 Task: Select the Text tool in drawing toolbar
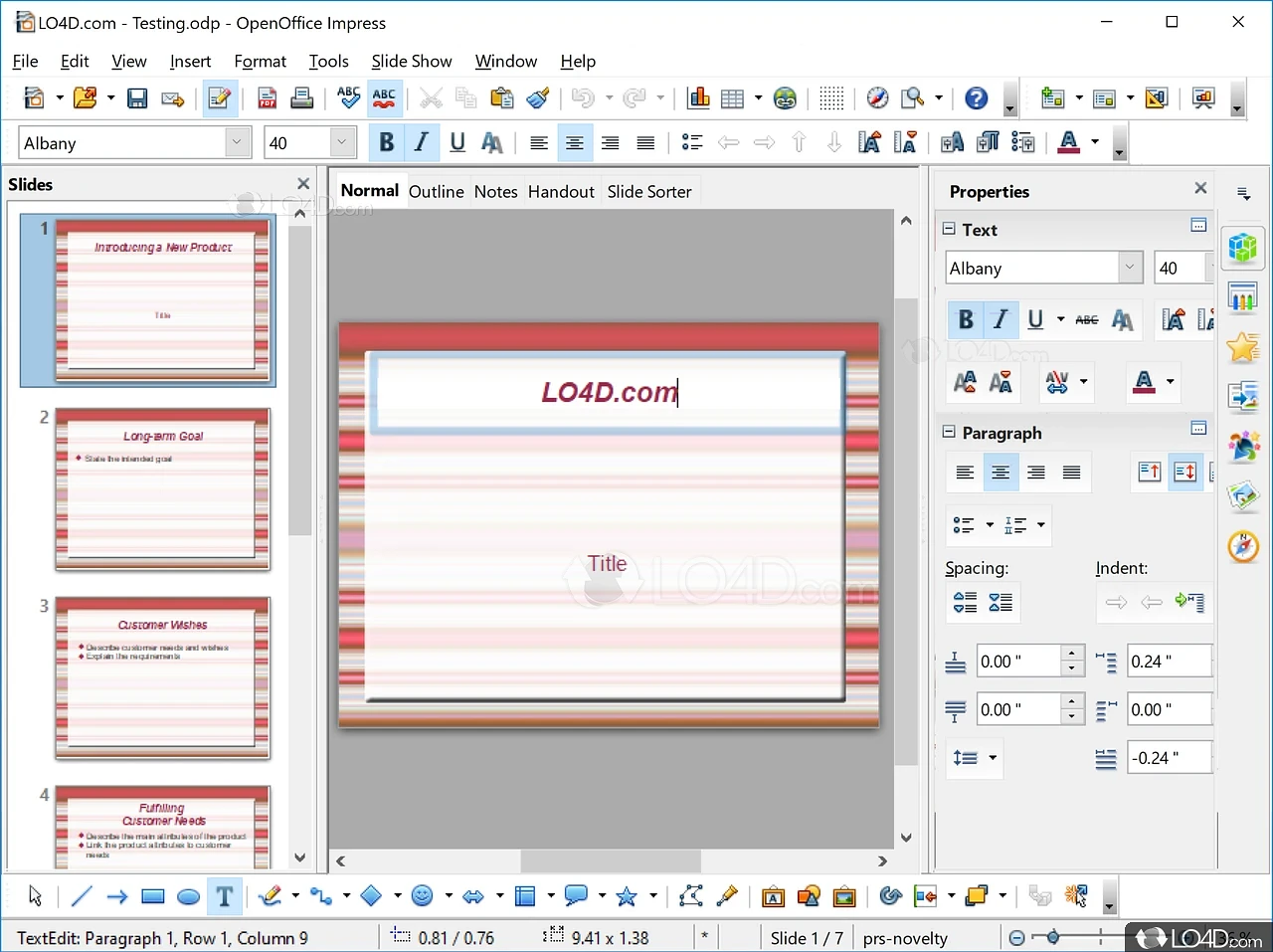(x=225, y=896)
